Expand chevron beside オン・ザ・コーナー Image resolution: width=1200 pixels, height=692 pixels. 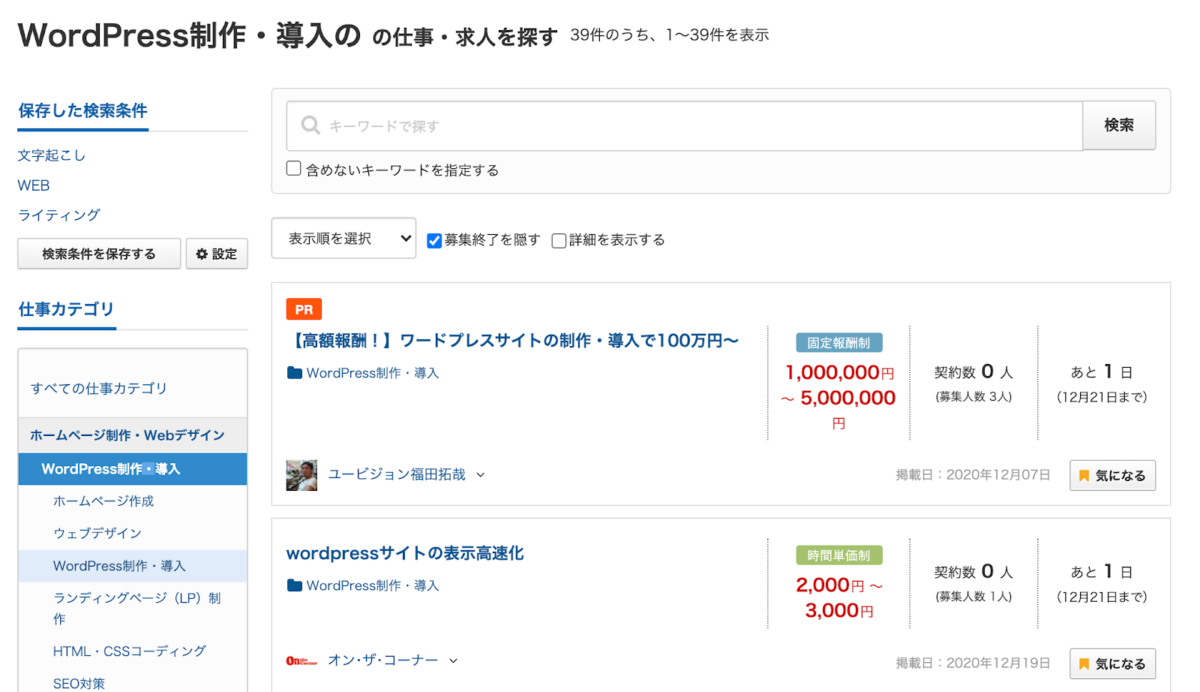click(453, 661)
